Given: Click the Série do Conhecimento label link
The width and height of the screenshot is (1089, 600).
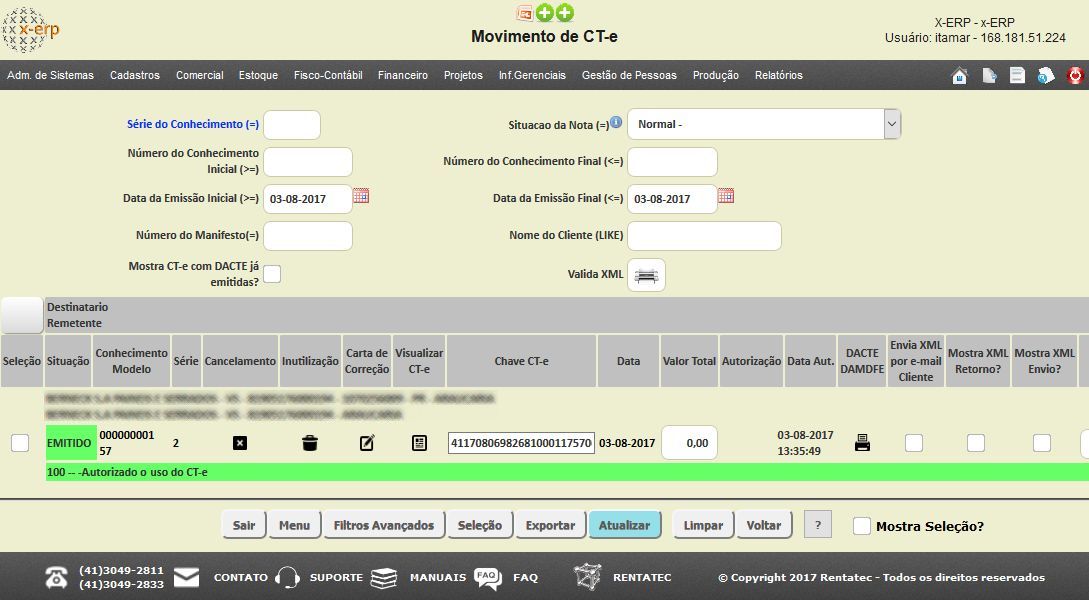Looking at the screenshot, I should [192, 124].
